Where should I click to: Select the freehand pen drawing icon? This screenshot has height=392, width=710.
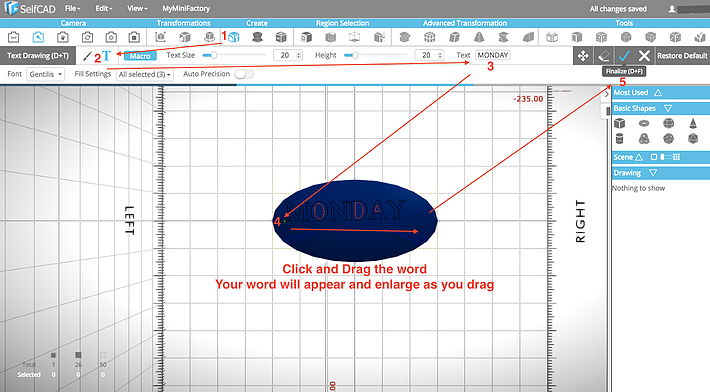coord(87,56)
